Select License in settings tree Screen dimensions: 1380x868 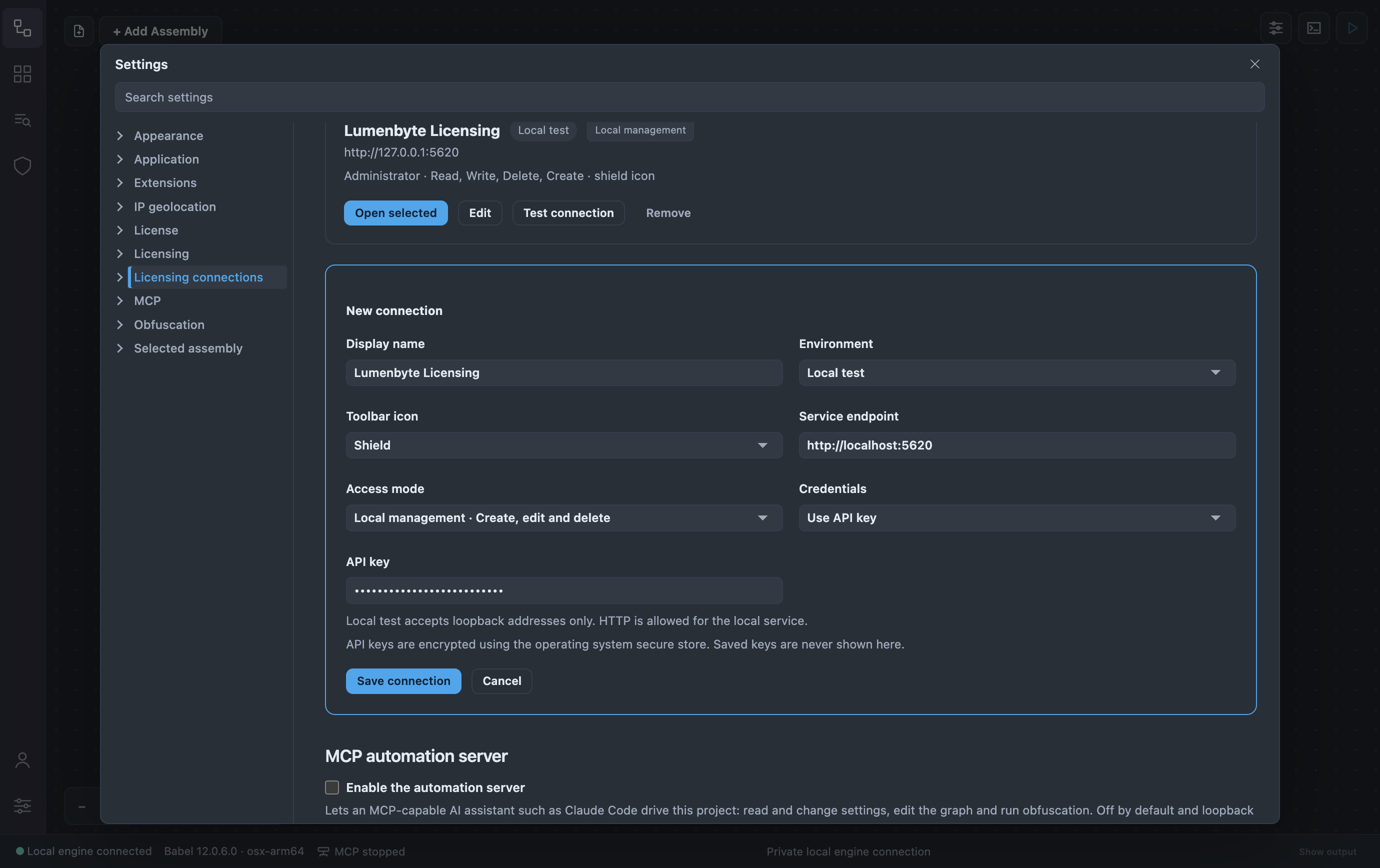coord(156,229)
